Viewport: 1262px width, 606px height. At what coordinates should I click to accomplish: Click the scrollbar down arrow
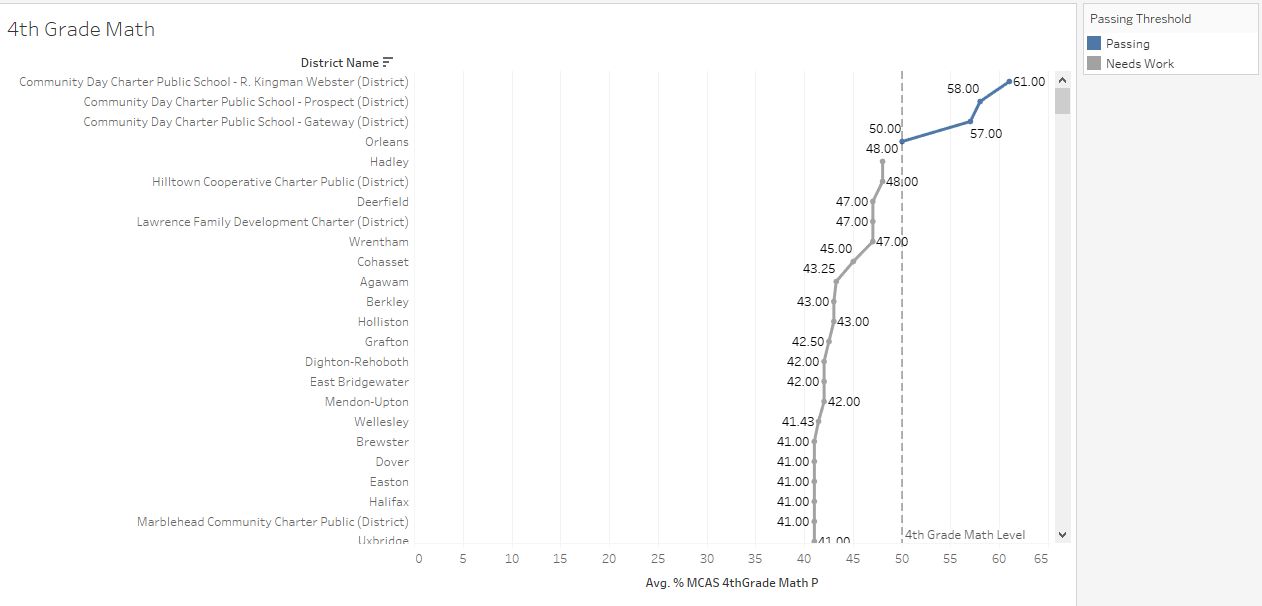1061,534
